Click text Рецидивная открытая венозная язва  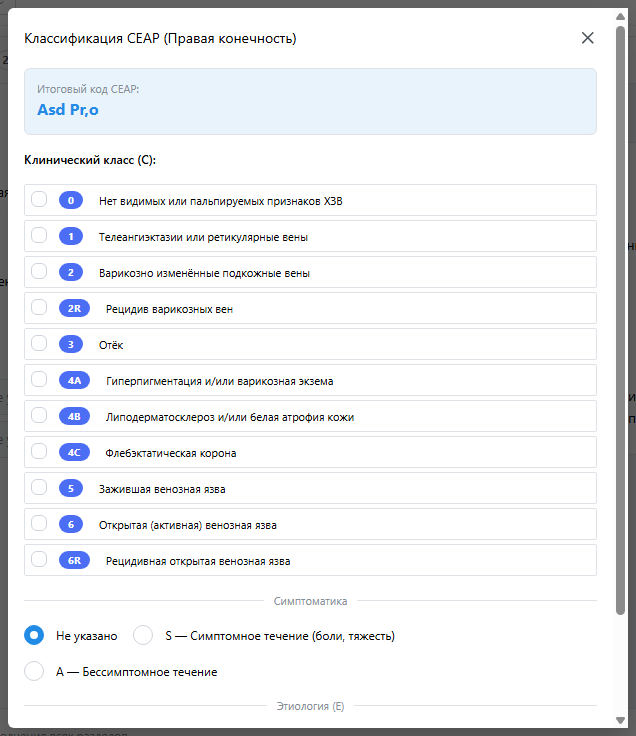click(x=198, y=561)
